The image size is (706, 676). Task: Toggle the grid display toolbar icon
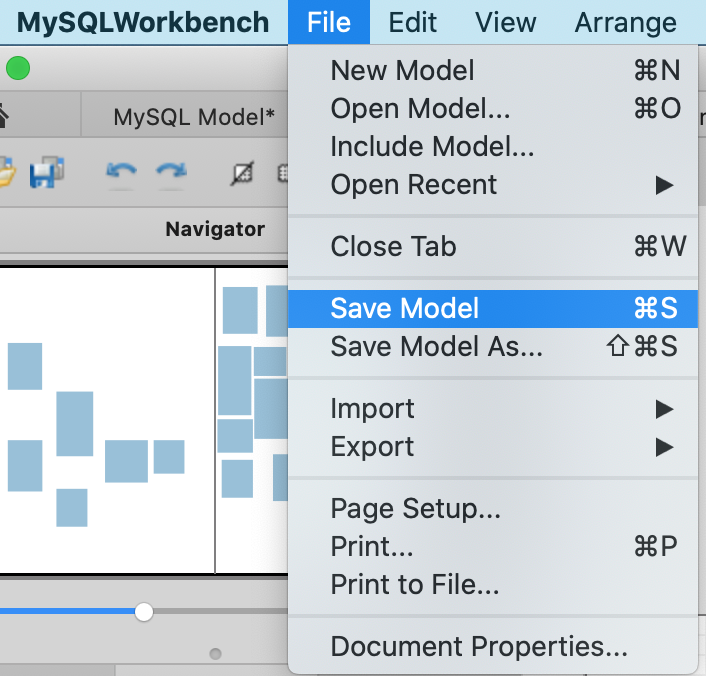[242, 173]
